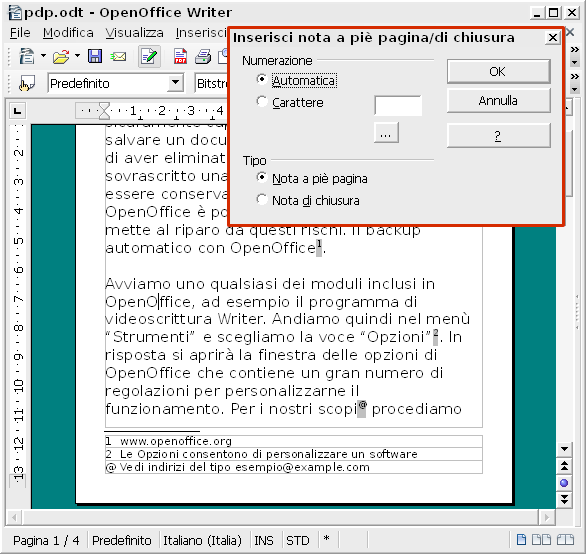This screenshot has height=554, width=586.
Task: Choose Nota di chiusura type
Action: 308,200
